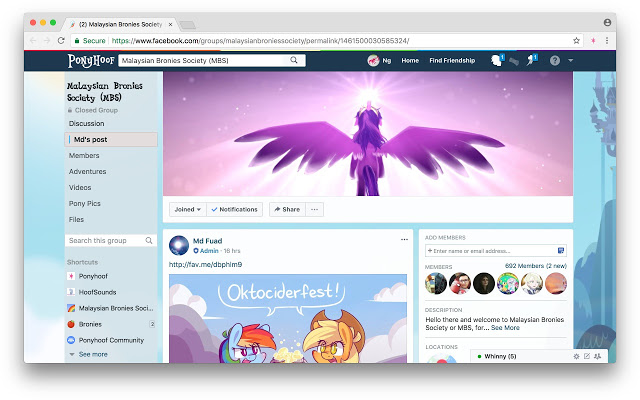Open the Discussion section
640x400 pixels.
click(87, 123)
